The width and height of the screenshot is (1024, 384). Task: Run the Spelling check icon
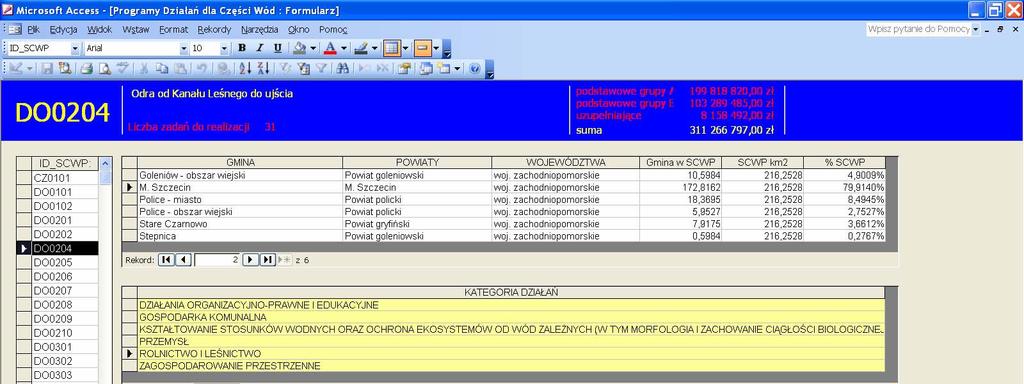[122, 68]
